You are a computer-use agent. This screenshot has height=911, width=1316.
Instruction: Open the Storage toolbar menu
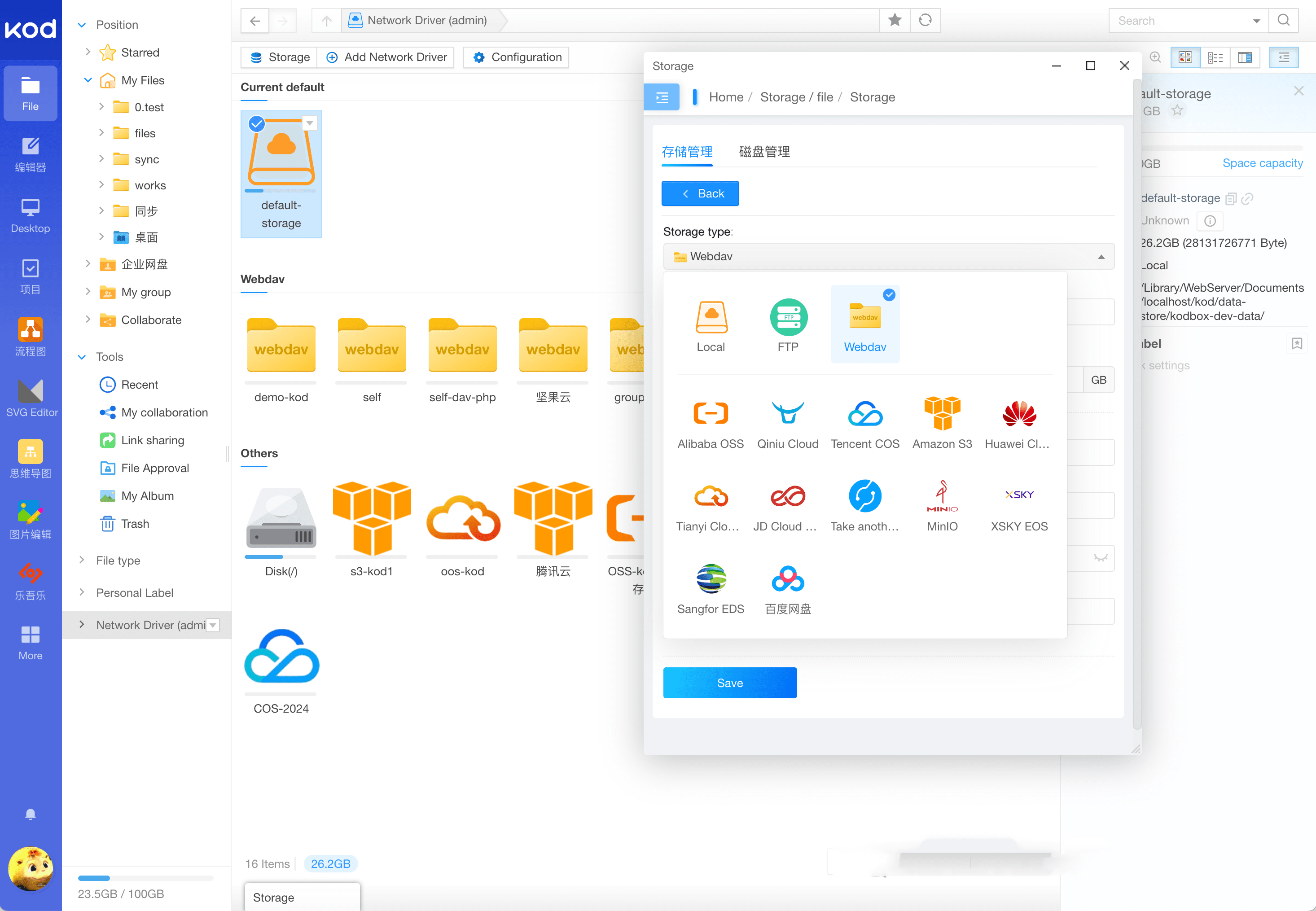(280, 57)
